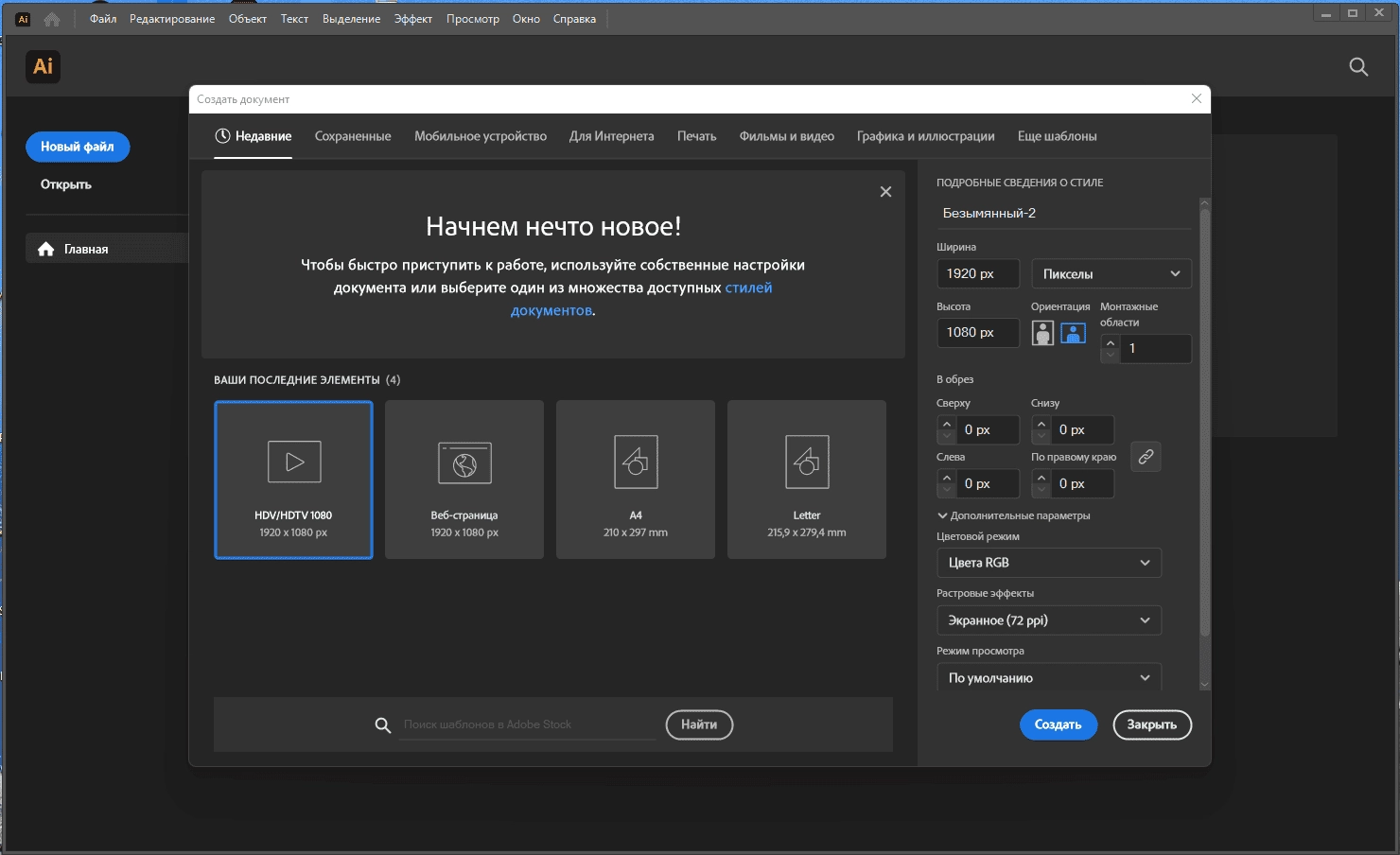
Task: Decrease the Сверху bleed value
Action: pos(947,437)
